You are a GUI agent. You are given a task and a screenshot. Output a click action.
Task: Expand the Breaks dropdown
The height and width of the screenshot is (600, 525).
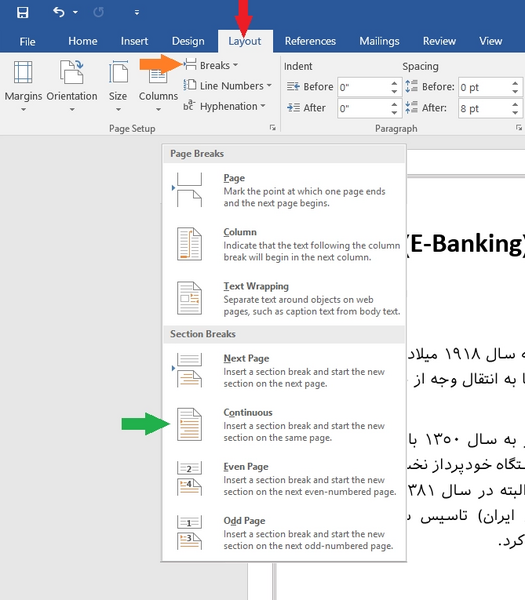(x=211, y=65)
